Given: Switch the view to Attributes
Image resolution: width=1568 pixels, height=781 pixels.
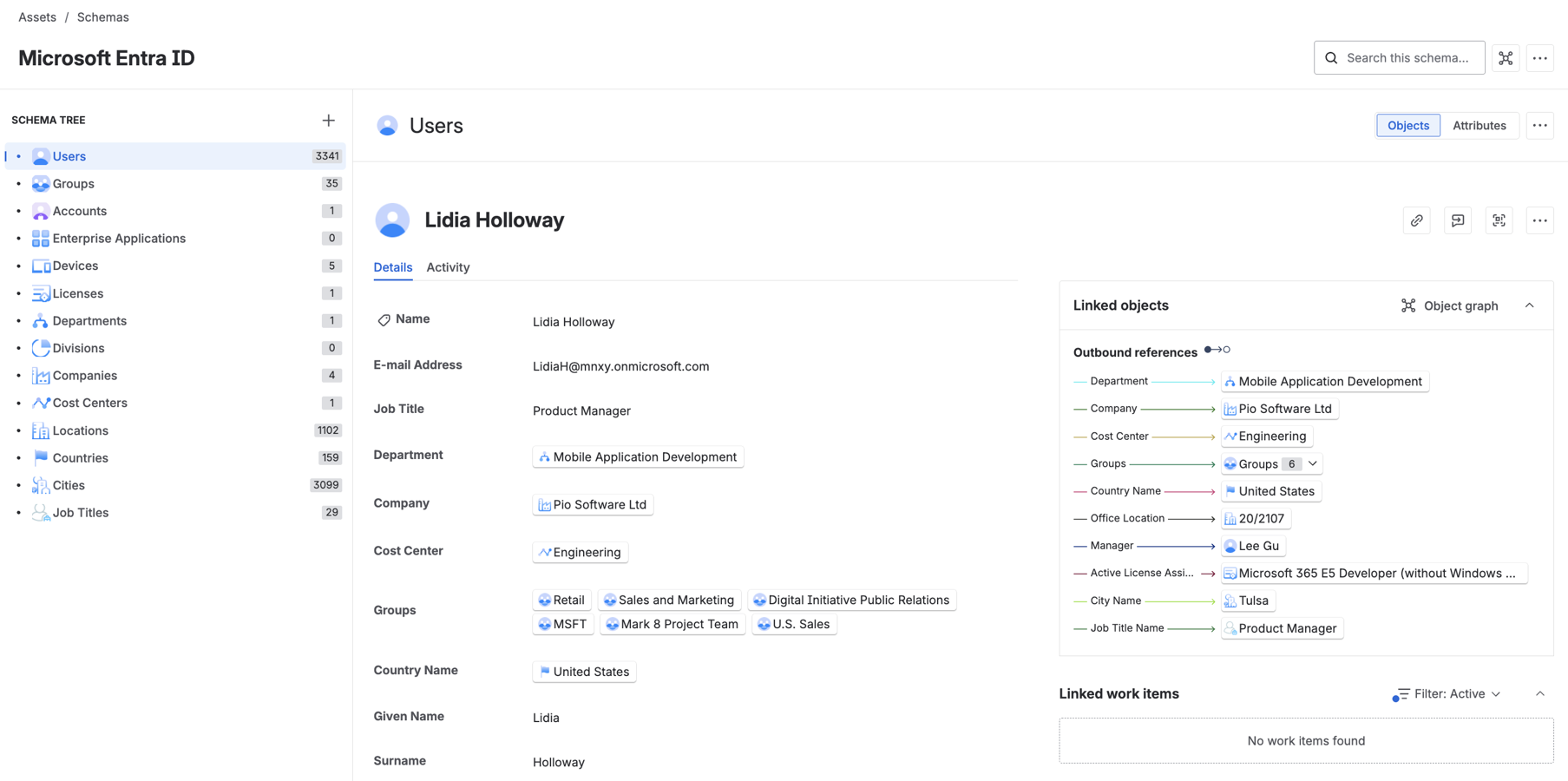Looking at the screenshot, I should [1479, 125].
